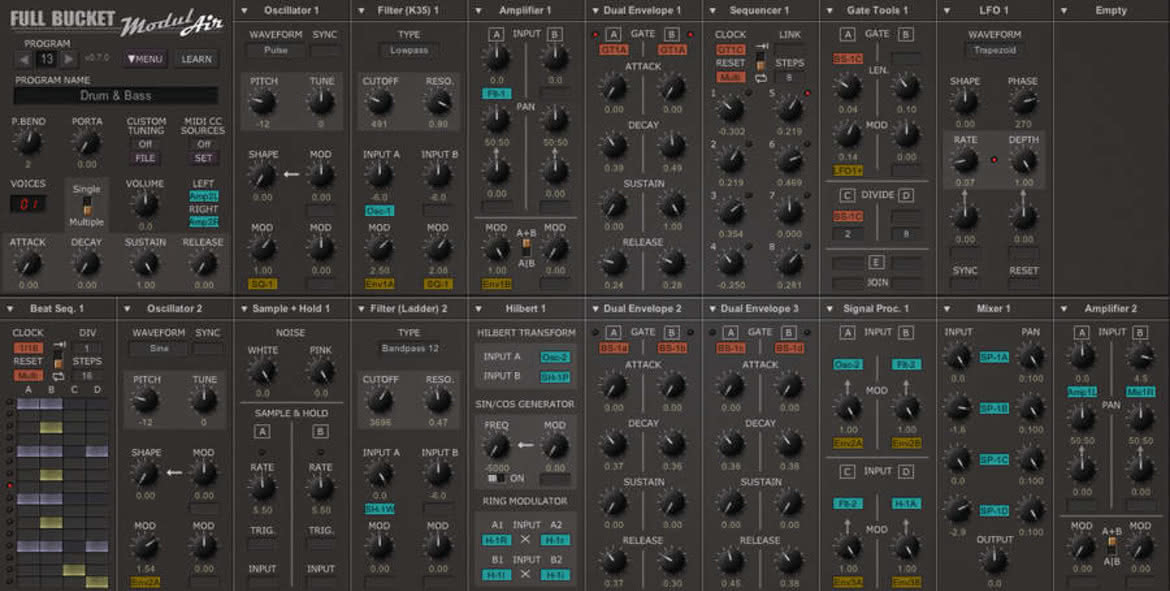The height and width of the screenshot is (591, 1170).
Task: Click the Filter (K35) 1 CUTOFF knob
Action: pyautogui.click(x=379, y=101)
